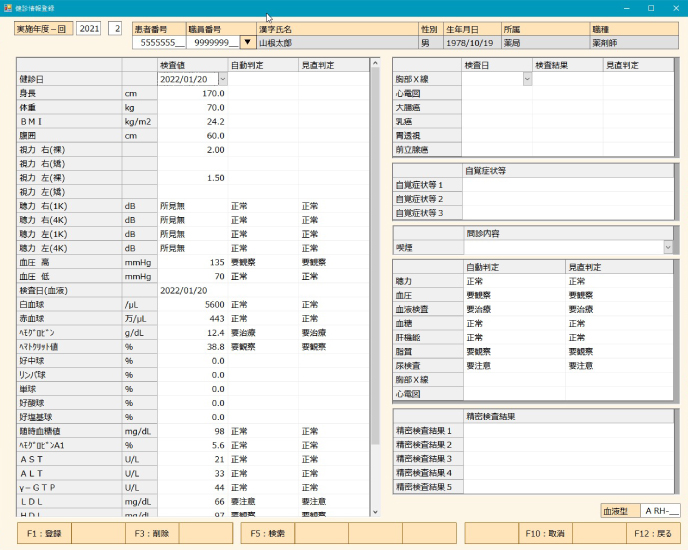
Task: Click scroll up arrow of left table
Action: 375,63
